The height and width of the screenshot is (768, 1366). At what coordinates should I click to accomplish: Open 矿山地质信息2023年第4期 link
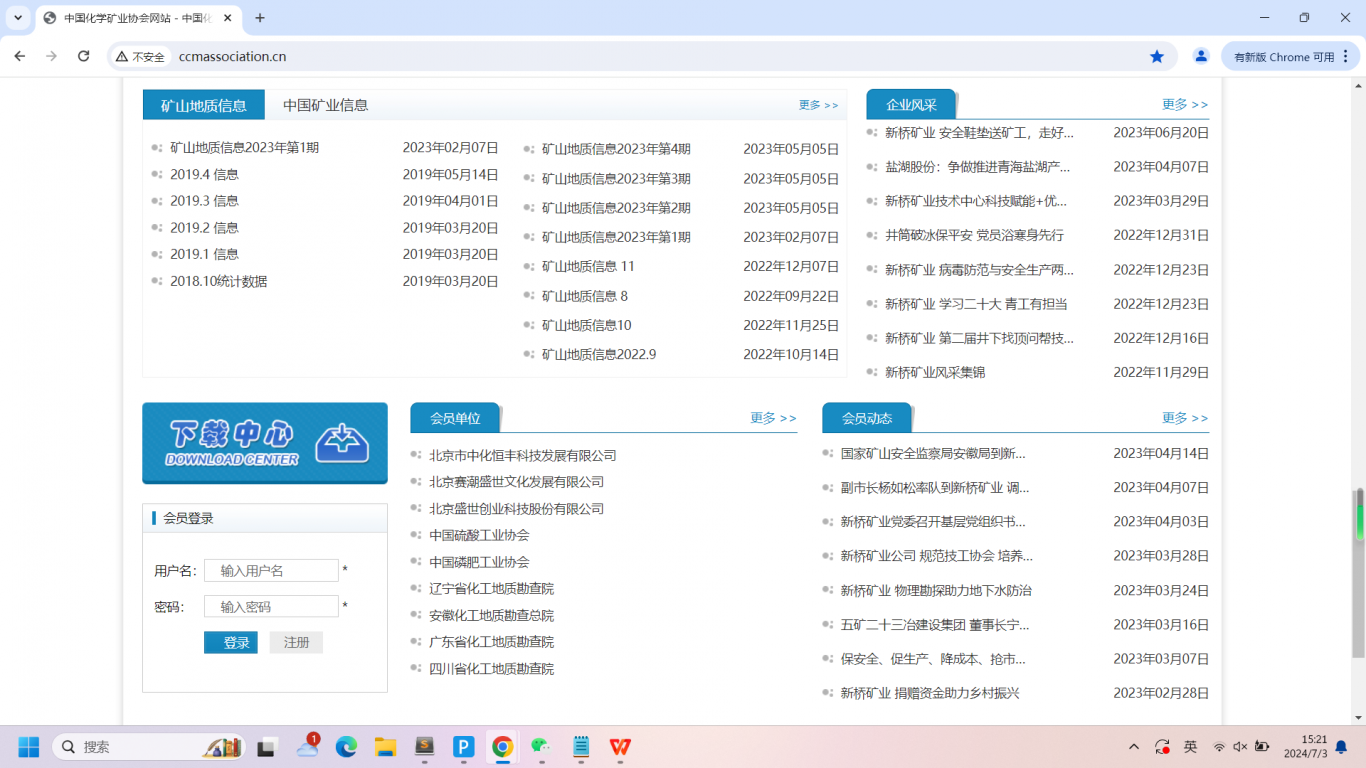pyautogui.click(x=616, y=149)
